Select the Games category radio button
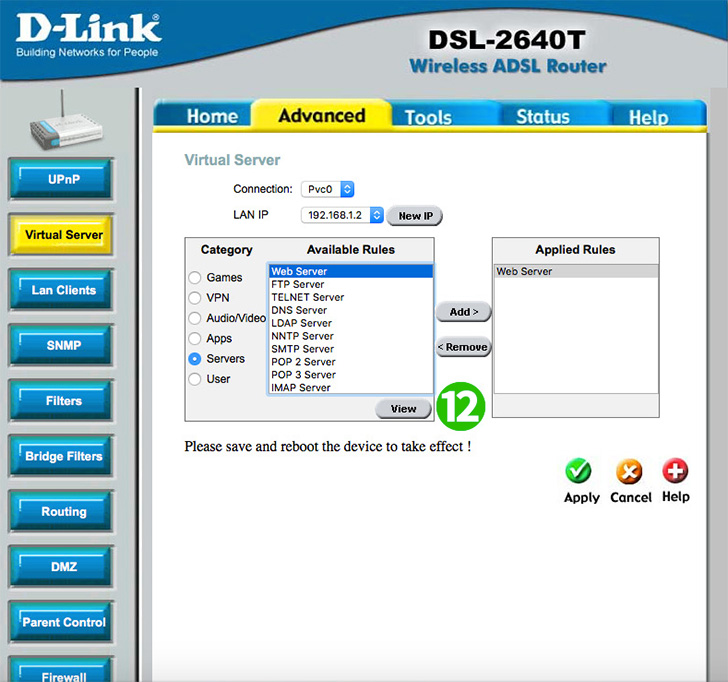This screenshot has height=682, width=728. pos(195,278)
